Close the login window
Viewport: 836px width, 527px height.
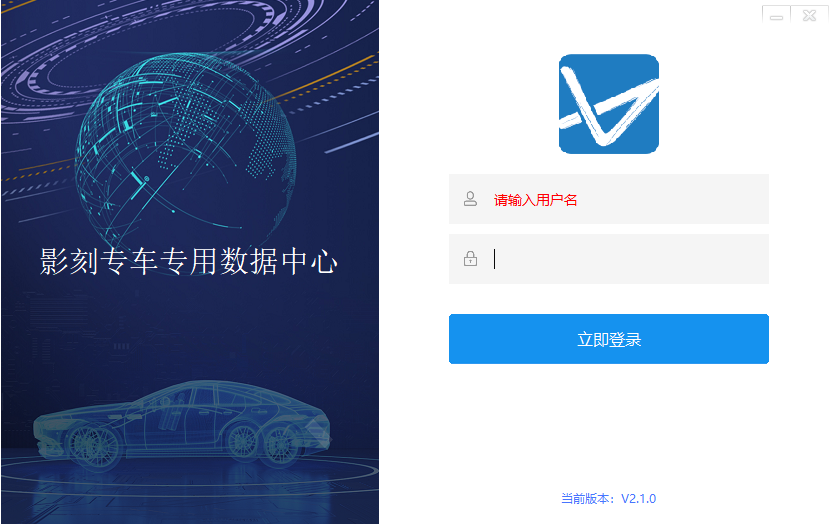click(809, 15)
